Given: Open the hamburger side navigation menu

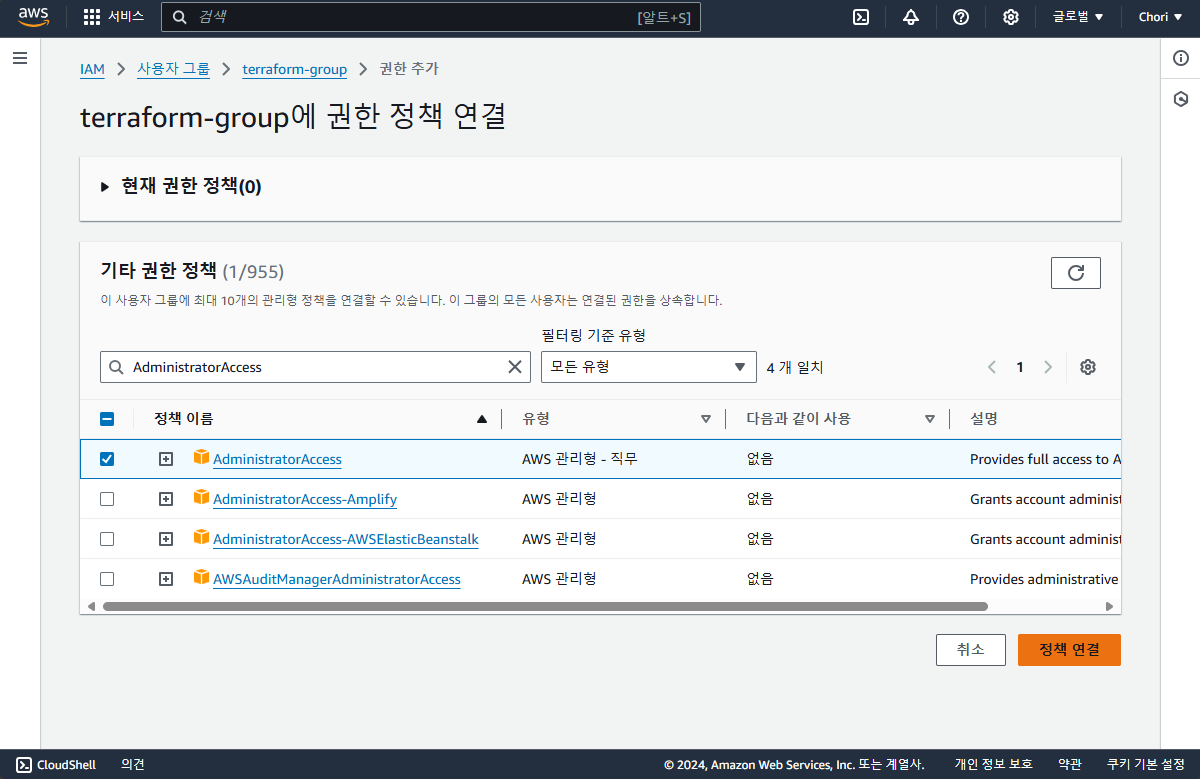Looking at the screenshot, I should point(20,58).
